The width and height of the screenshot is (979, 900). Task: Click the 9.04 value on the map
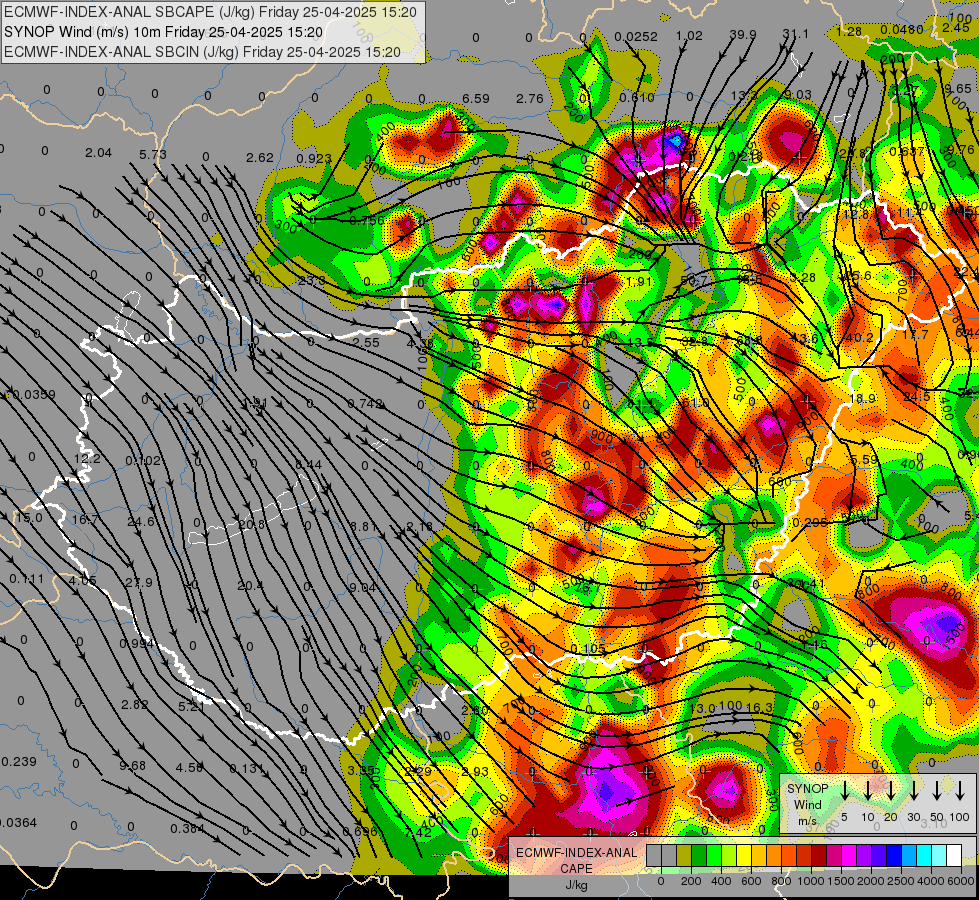[362, 587]
